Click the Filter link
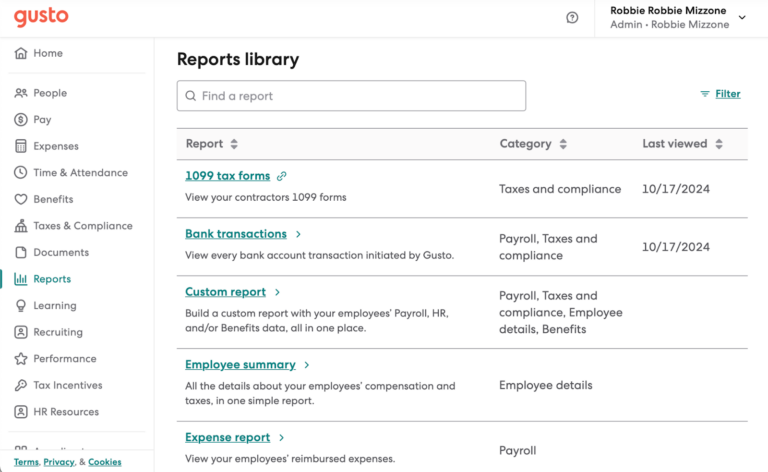 (x=728, y=94)
